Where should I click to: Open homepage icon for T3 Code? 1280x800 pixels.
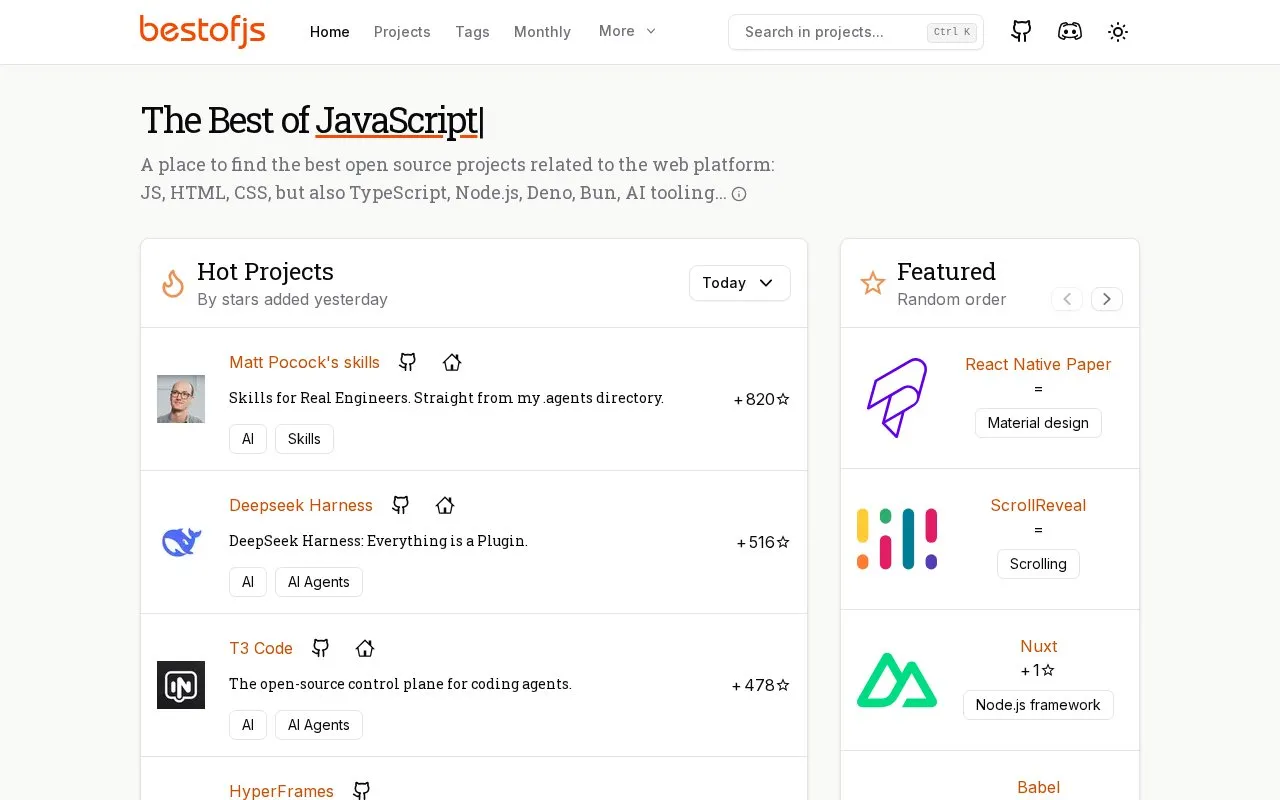coord(365,648)
